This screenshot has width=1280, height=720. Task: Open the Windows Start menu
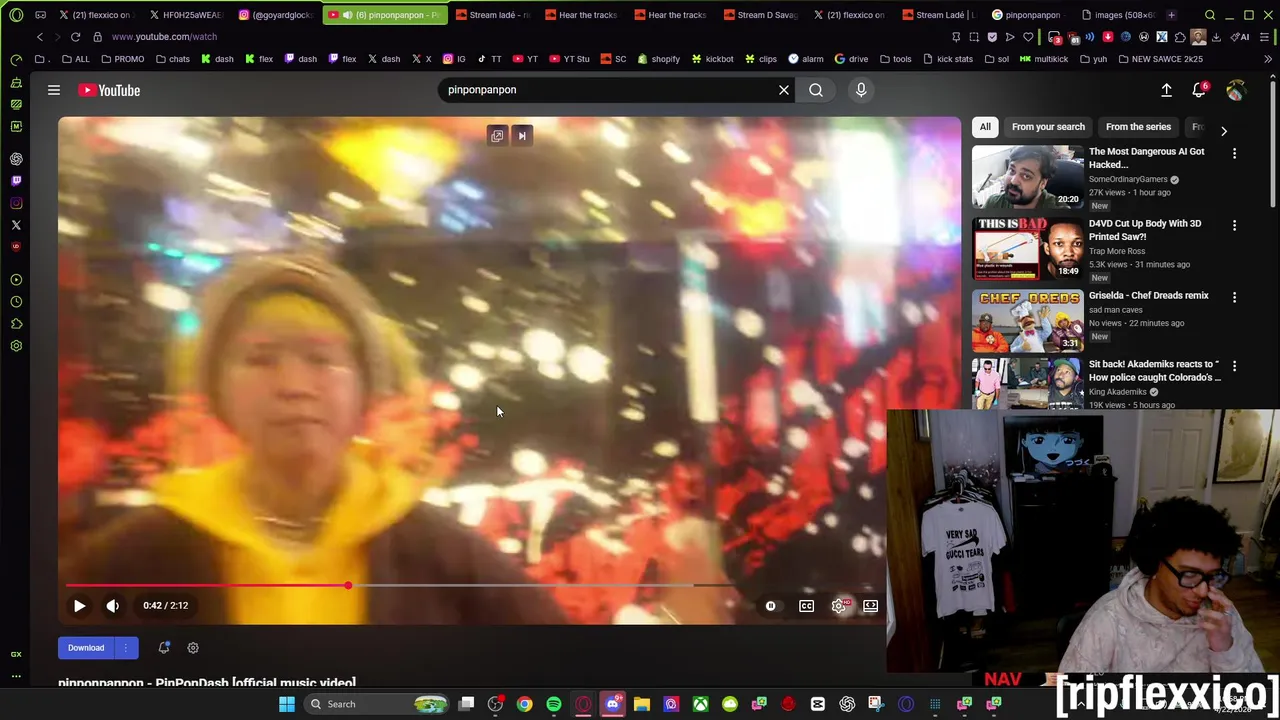[287, 704]
